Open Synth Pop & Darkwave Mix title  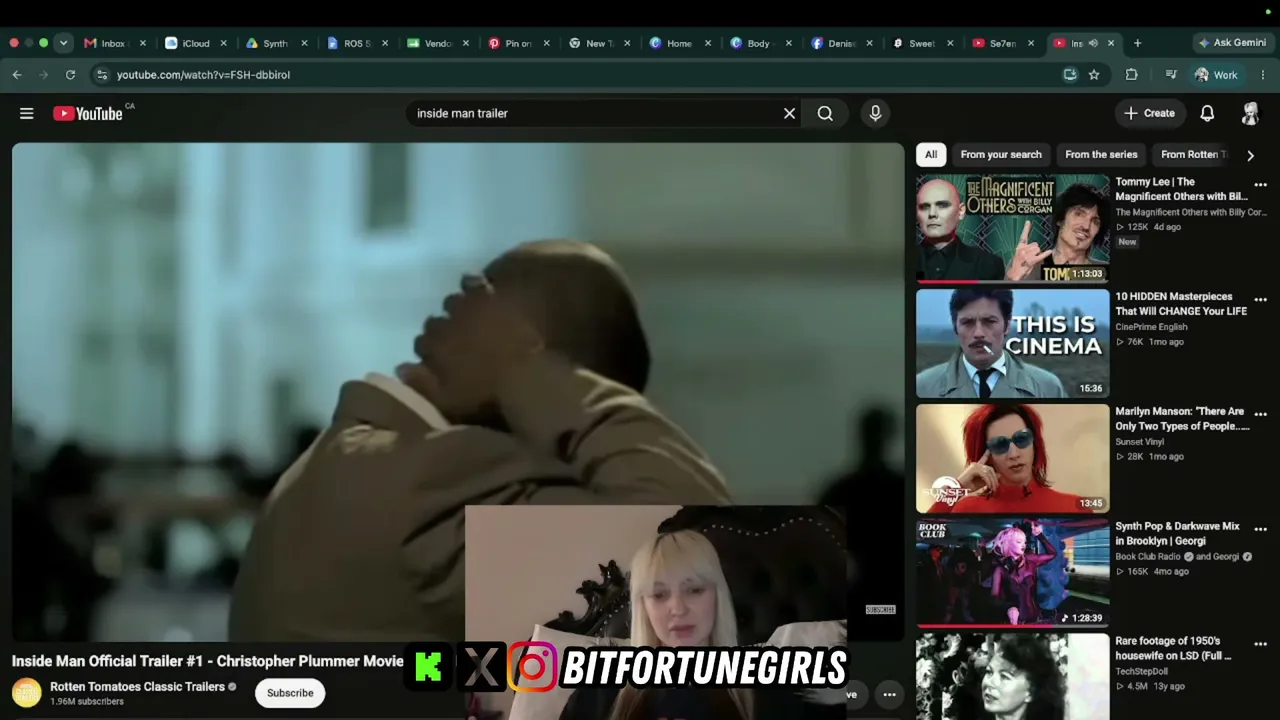pyautogui.click(x=1178, y=534)
